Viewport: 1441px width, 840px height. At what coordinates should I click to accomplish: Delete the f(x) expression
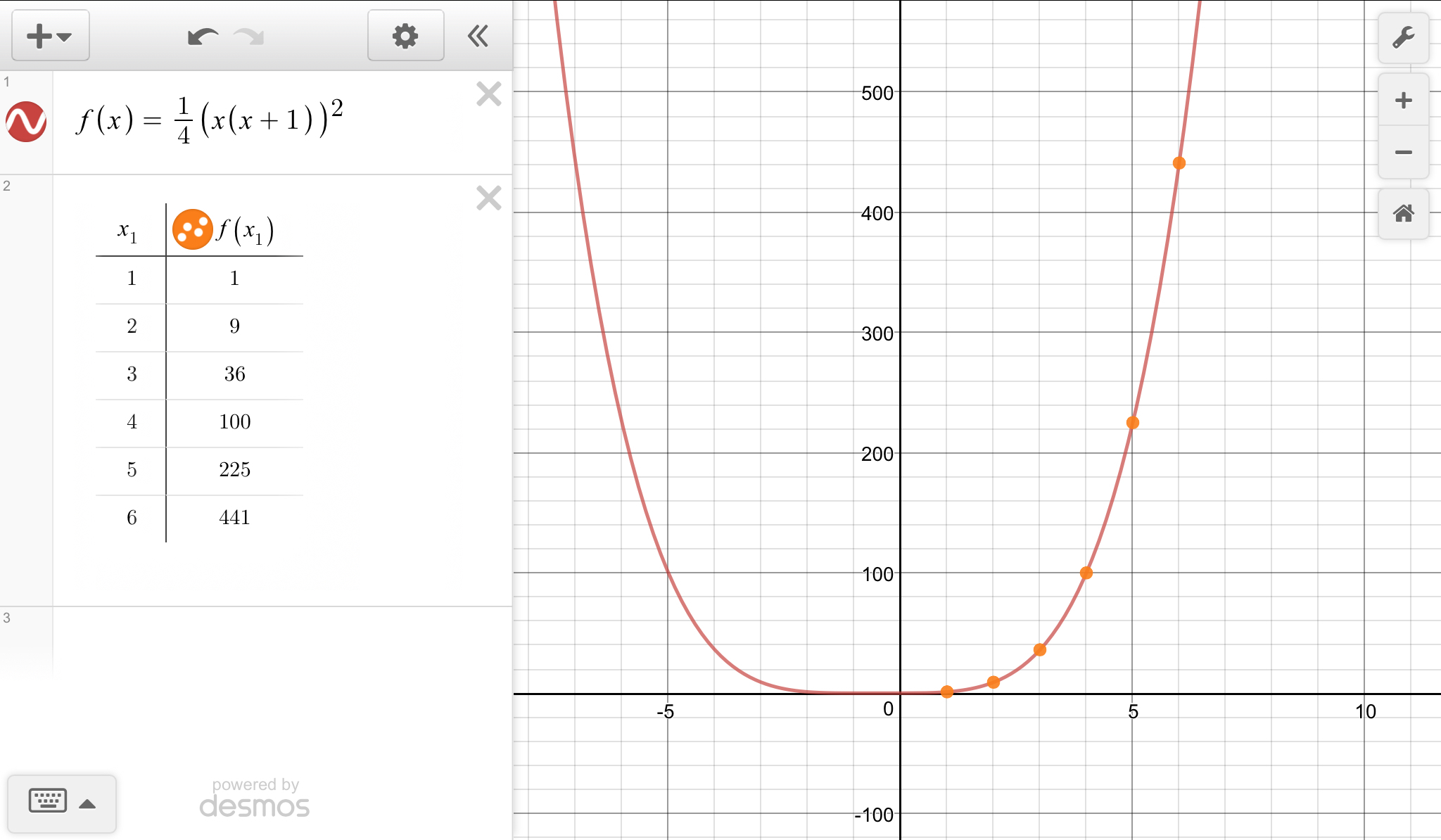(488, 94)
